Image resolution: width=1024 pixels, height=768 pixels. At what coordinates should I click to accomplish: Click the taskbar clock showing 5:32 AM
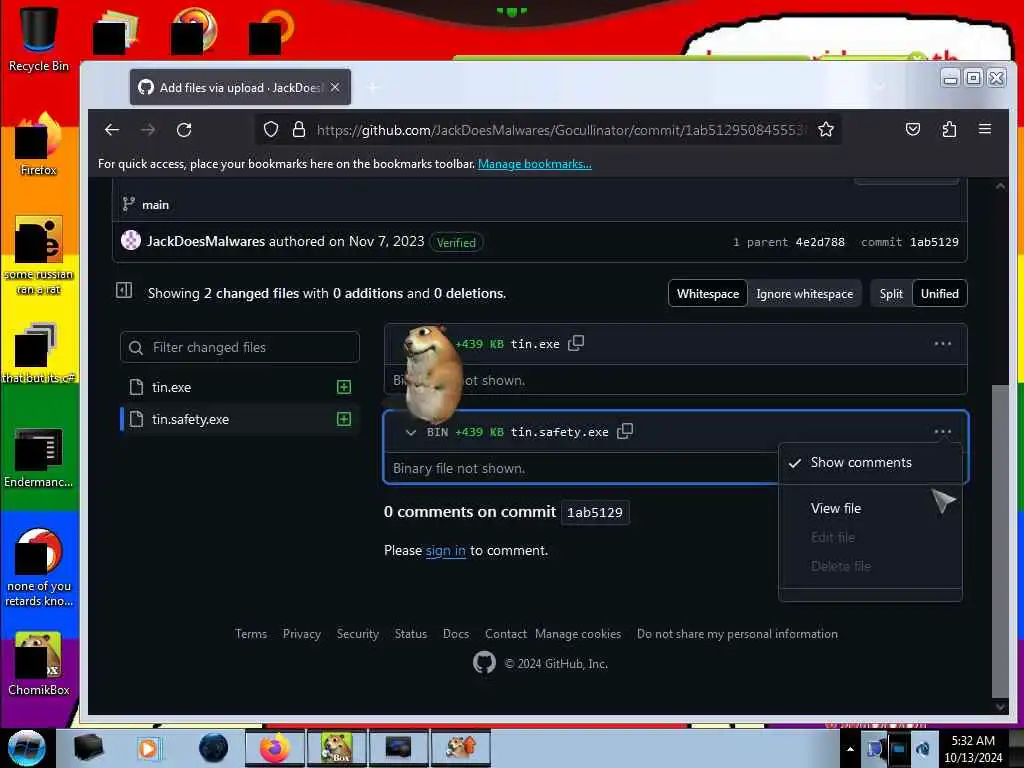973,749
